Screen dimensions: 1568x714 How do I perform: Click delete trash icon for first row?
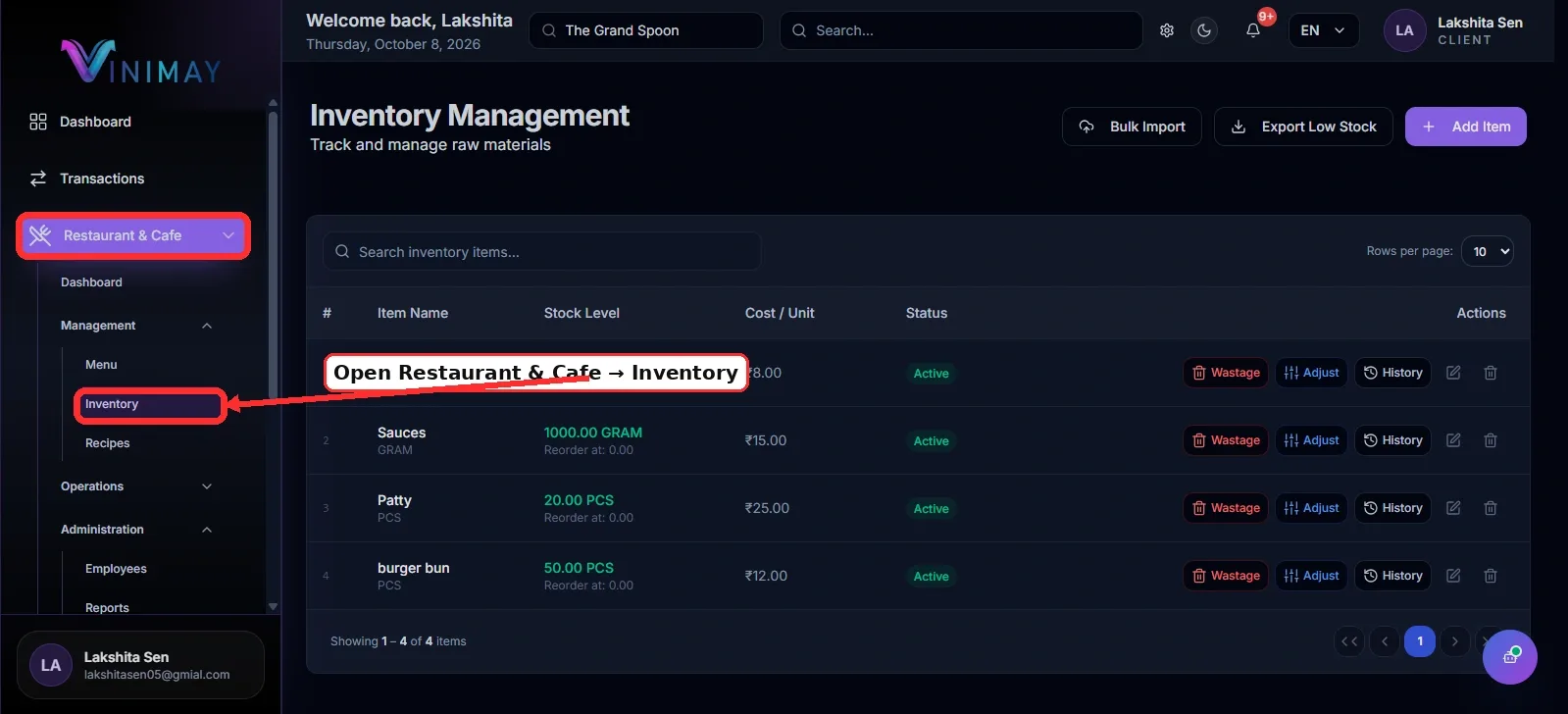tap(1491, 373)
